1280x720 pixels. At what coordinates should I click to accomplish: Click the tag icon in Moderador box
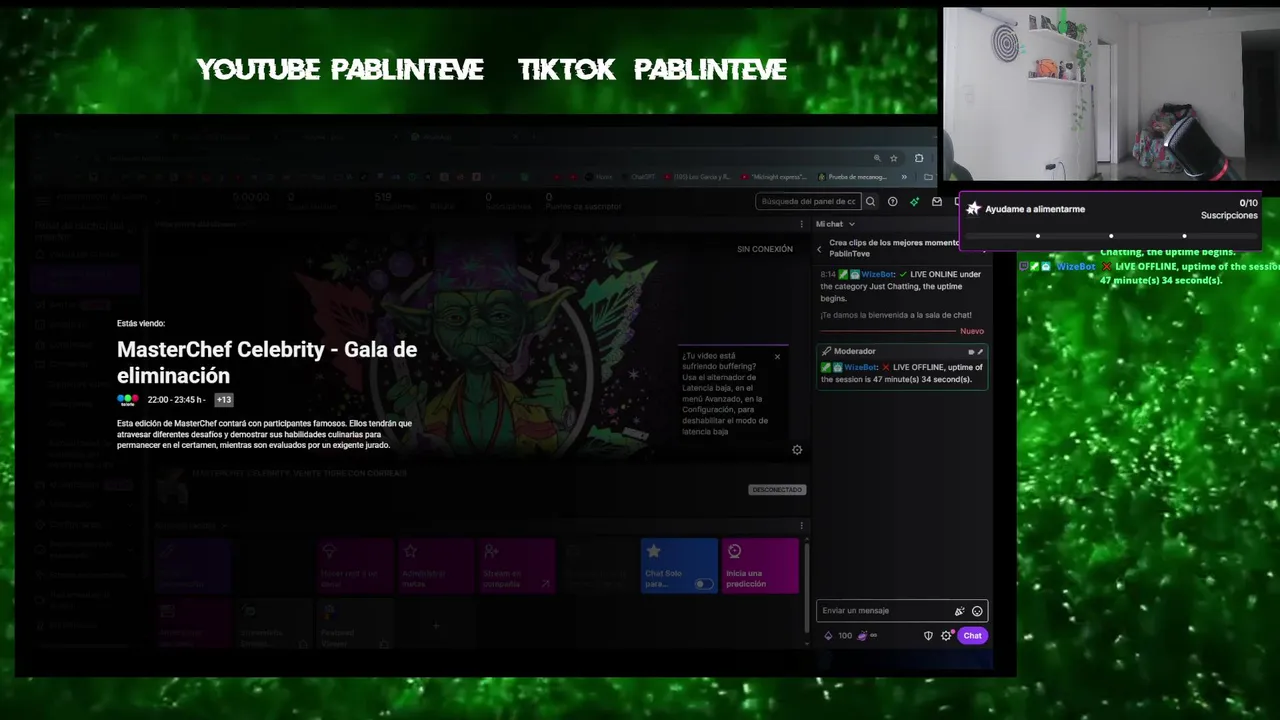[971, 352]
